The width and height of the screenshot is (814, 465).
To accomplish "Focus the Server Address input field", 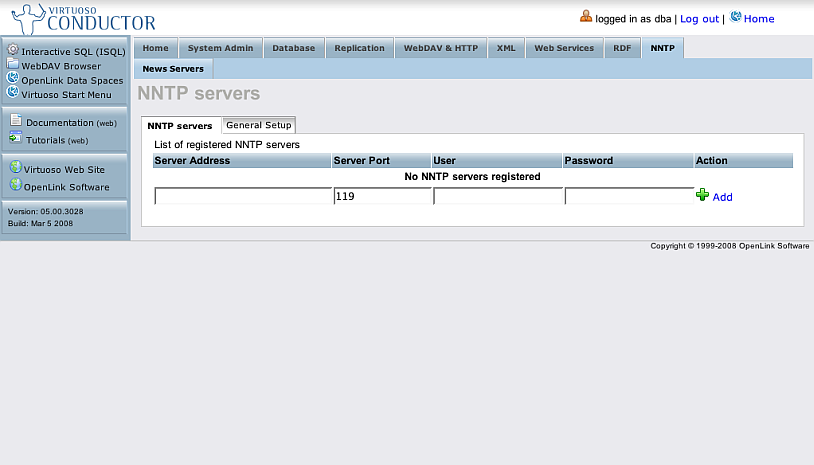I will click(243, 197).
